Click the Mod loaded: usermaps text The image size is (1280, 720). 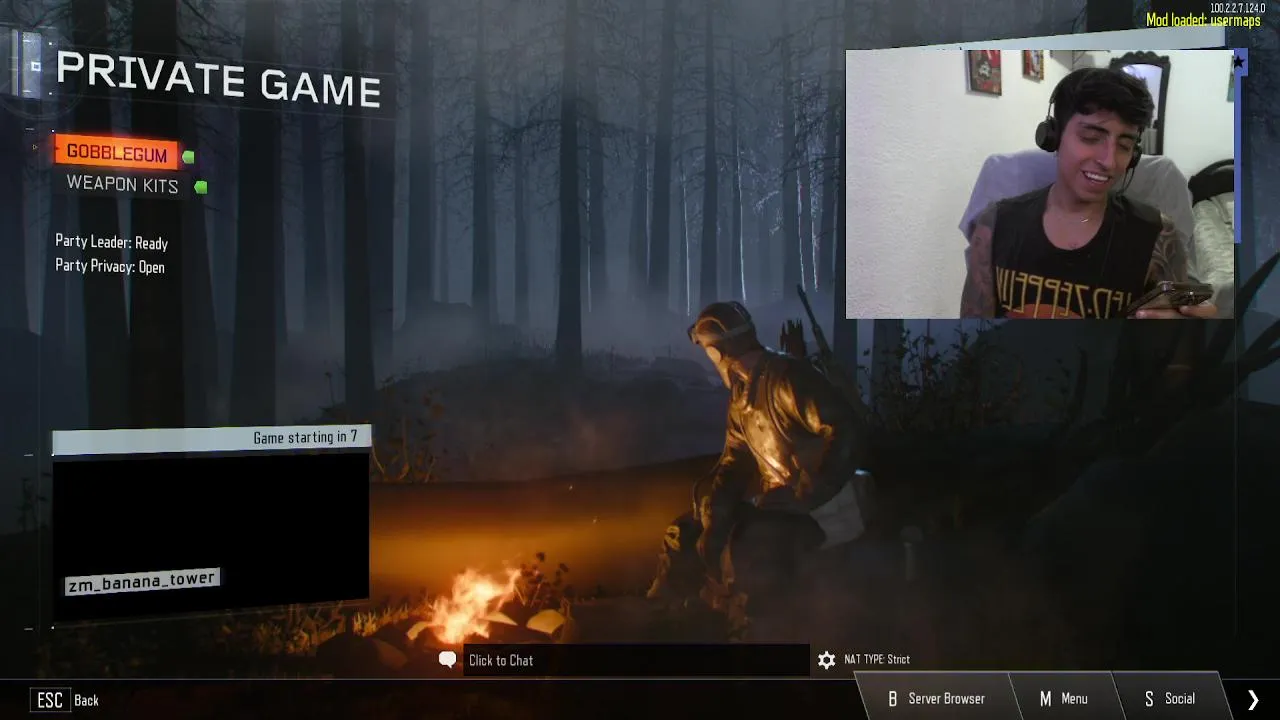(1203, 20)
